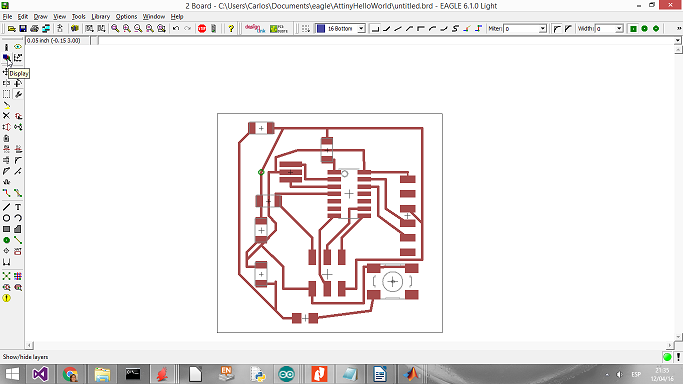This screenshot has height=384, width=683.
Task: Open the Draw menu
Action: pos(41,17)
